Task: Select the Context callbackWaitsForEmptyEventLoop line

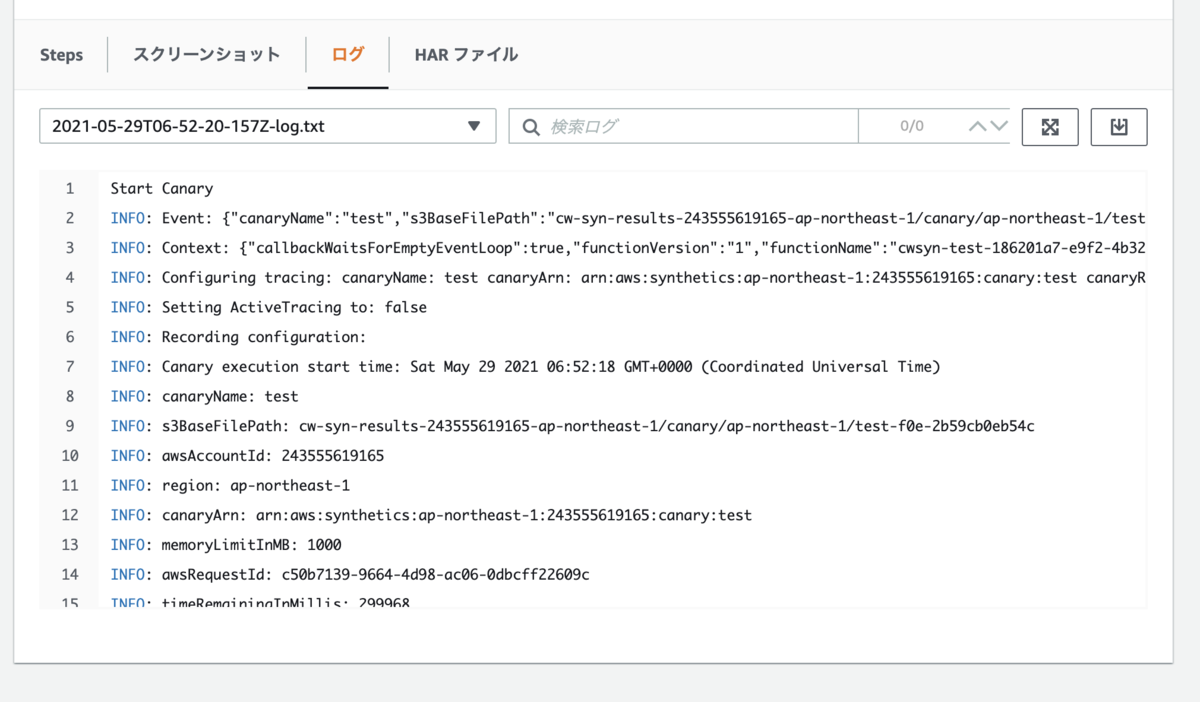Action: click(x=628, y=248)
